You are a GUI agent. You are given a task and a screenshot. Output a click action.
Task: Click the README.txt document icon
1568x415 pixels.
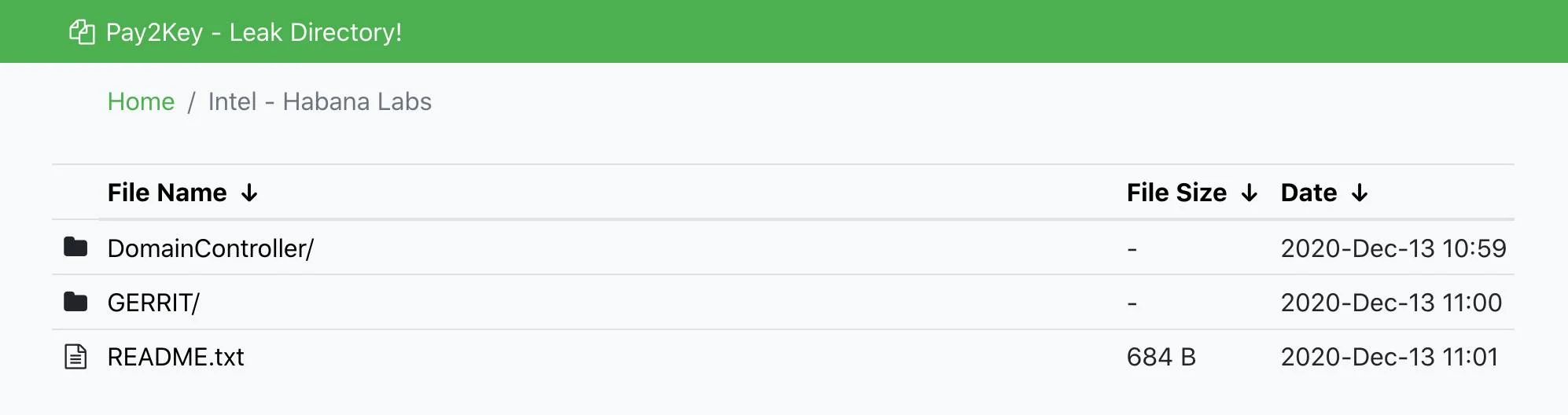click(x=75, y=357)
